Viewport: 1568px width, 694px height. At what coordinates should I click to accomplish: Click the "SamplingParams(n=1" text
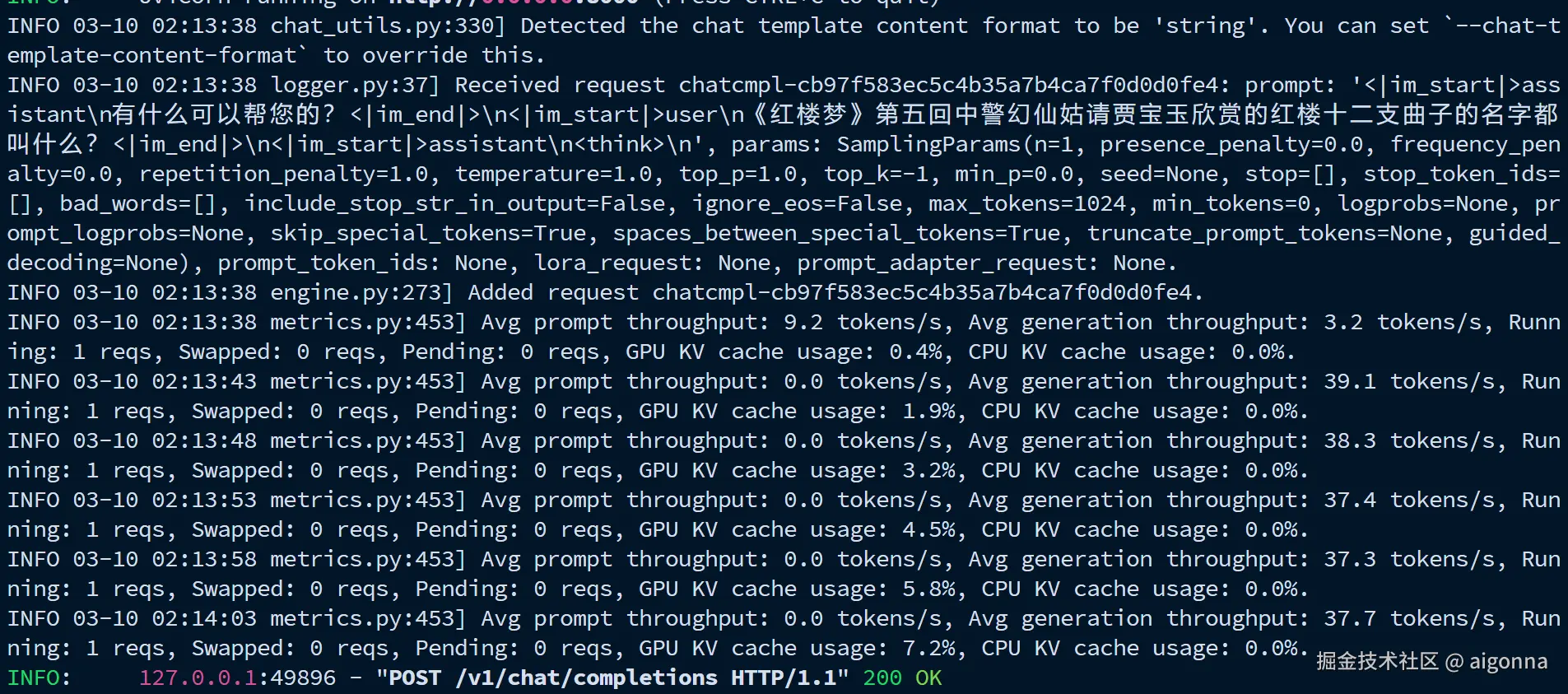click(x=955, y=144)
